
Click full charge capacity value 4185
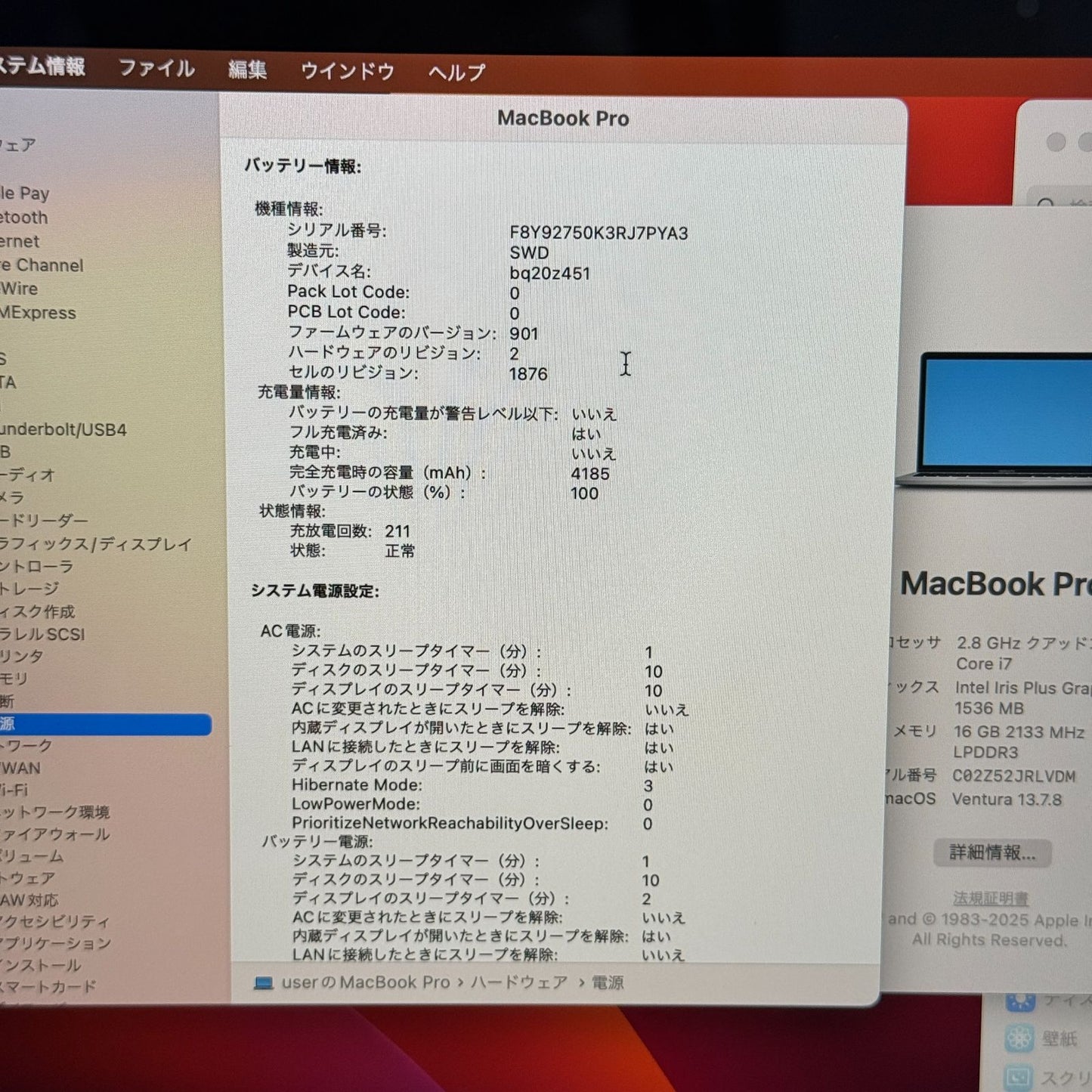[x=590, y=474]
